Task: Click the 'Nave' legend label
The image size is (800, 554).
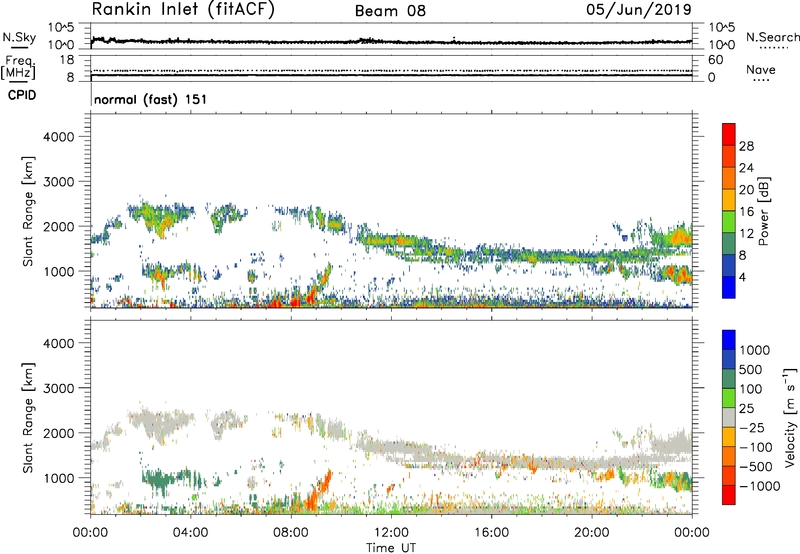Action: (761, 70)
